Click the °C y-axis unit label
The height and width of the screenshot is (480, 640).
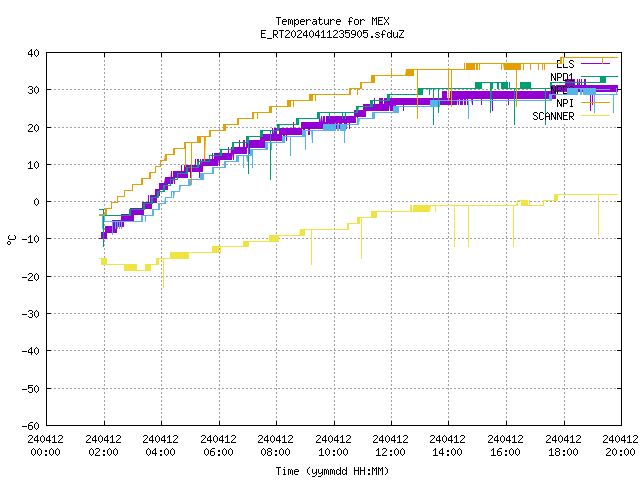11,240
